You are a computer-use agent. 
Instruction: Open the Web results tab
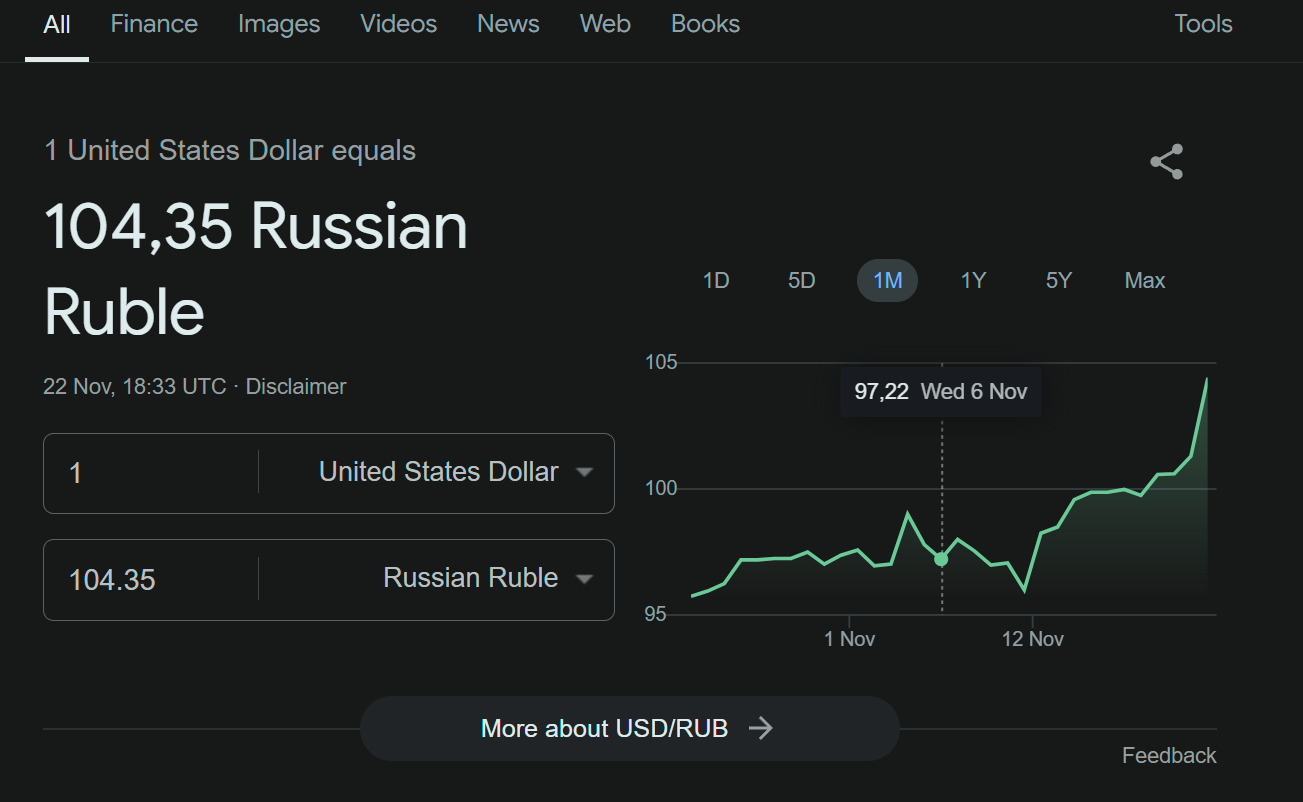coord(605,24)
